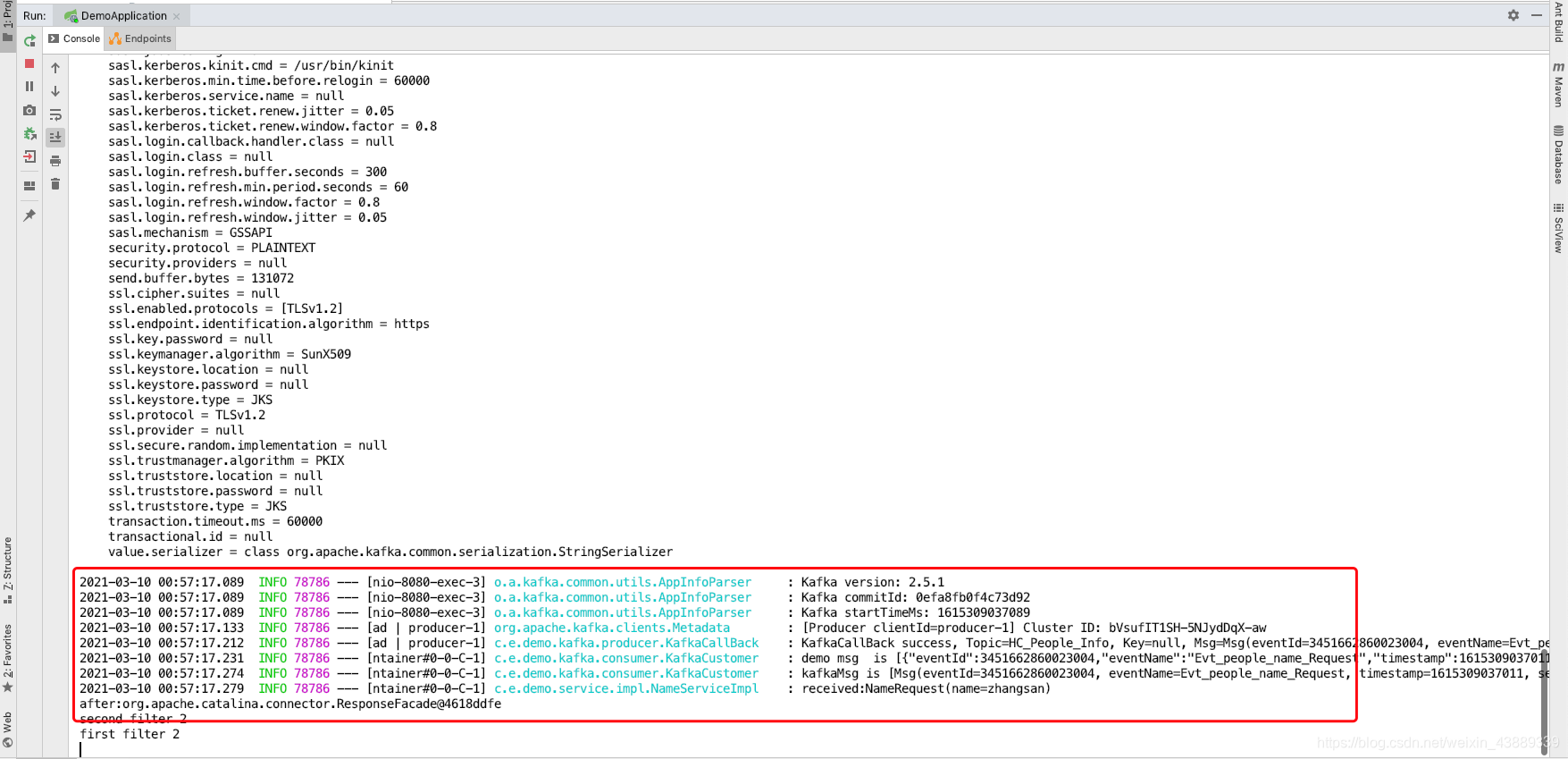Print the console output
The width and height of the screenshot is (1568, 759).
coord(55,161)
